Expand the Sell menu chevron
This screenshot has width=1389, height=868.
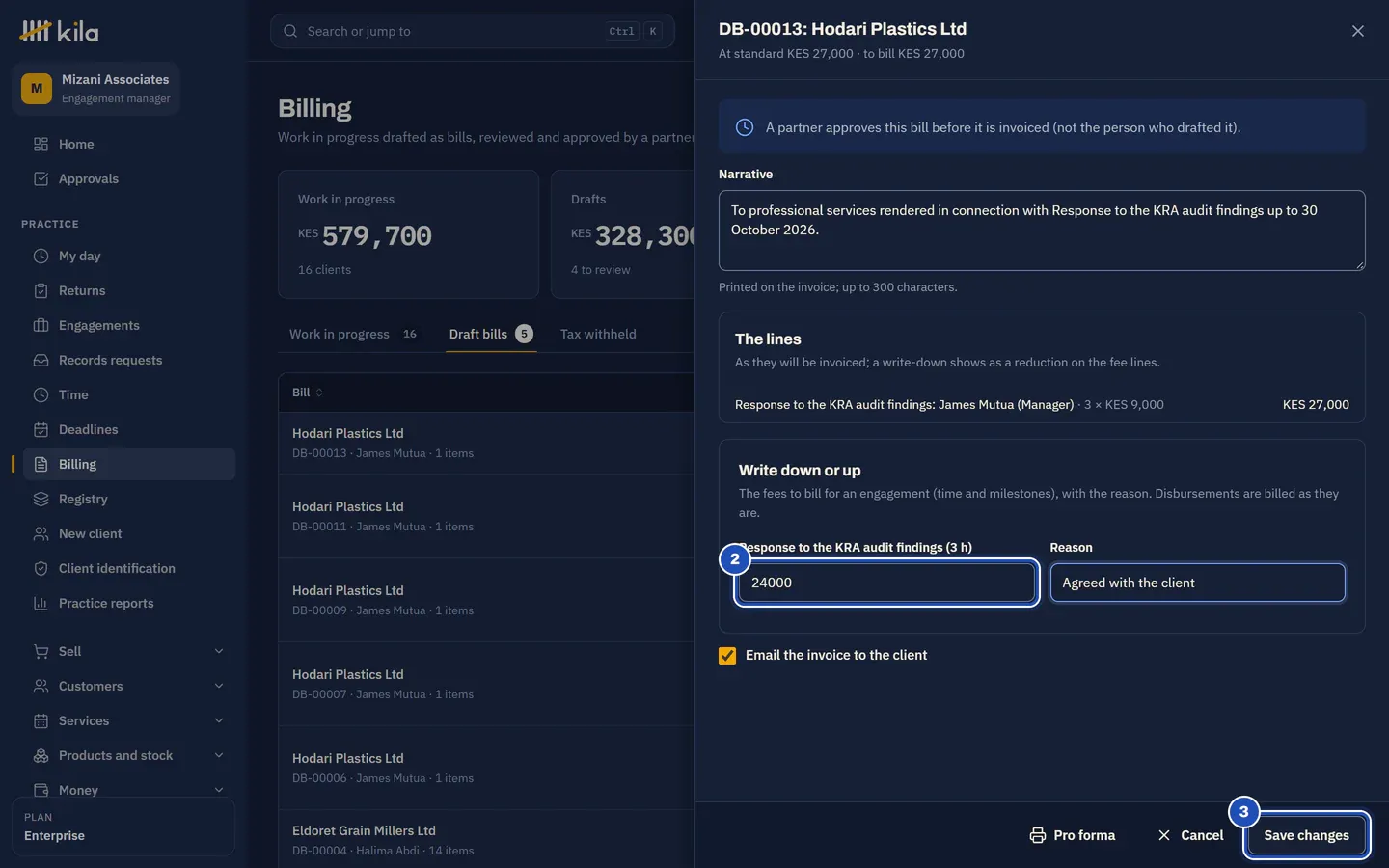pos(219,651)
